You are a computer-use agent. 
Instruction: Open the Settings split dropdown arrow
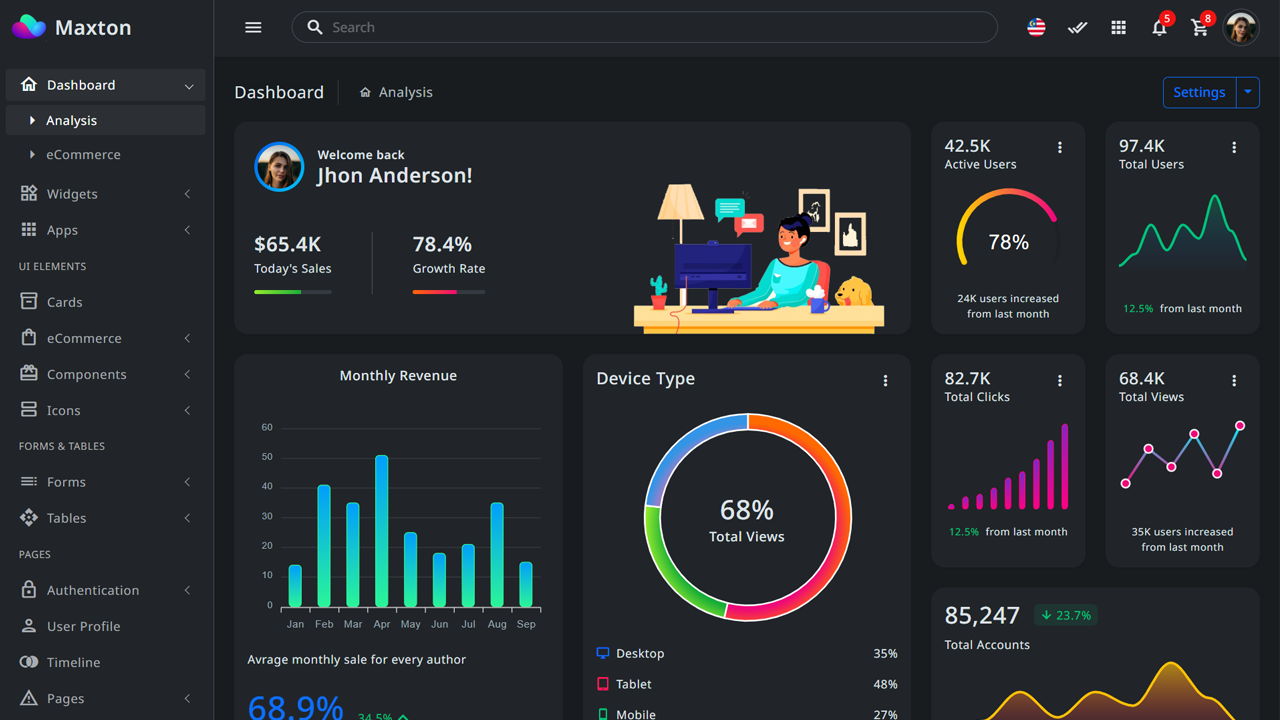tap(1247, 92)
